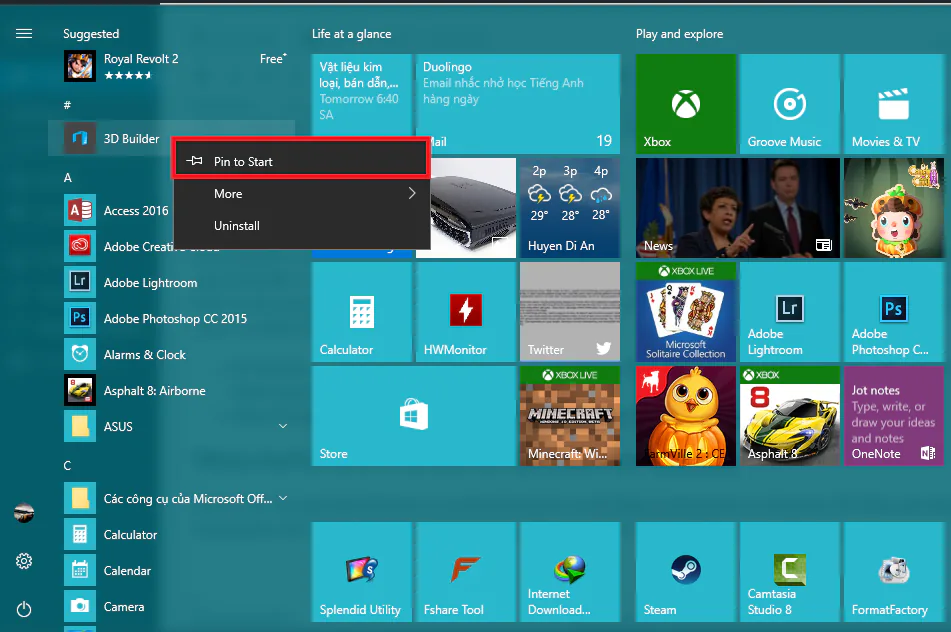Select Pin to Start in the context menu
The width and height of the screenshot is (951, 632).
[301, 161]
